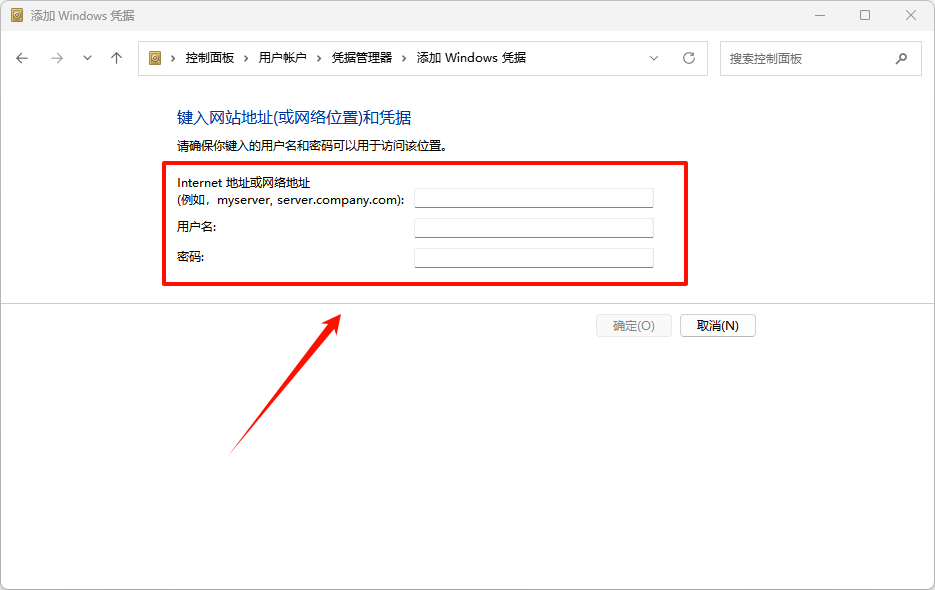Image resolution: width=935 pixels, height=590 pixels.
Task: Click the search magnifier icon
Action: 902,58
